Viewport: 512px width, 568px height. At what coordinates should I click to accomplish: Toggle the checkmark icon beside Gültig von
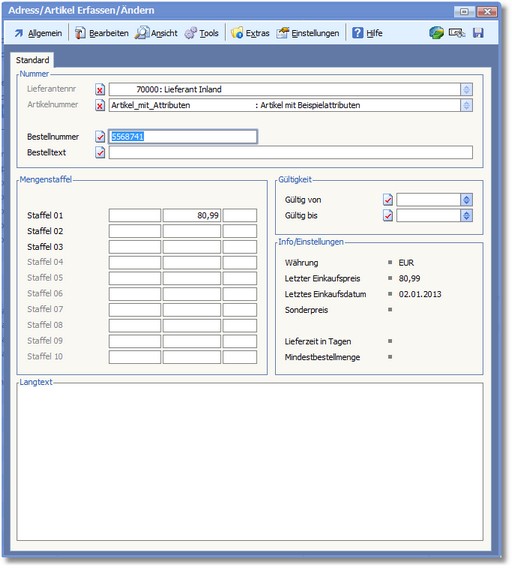coord(388,200)
